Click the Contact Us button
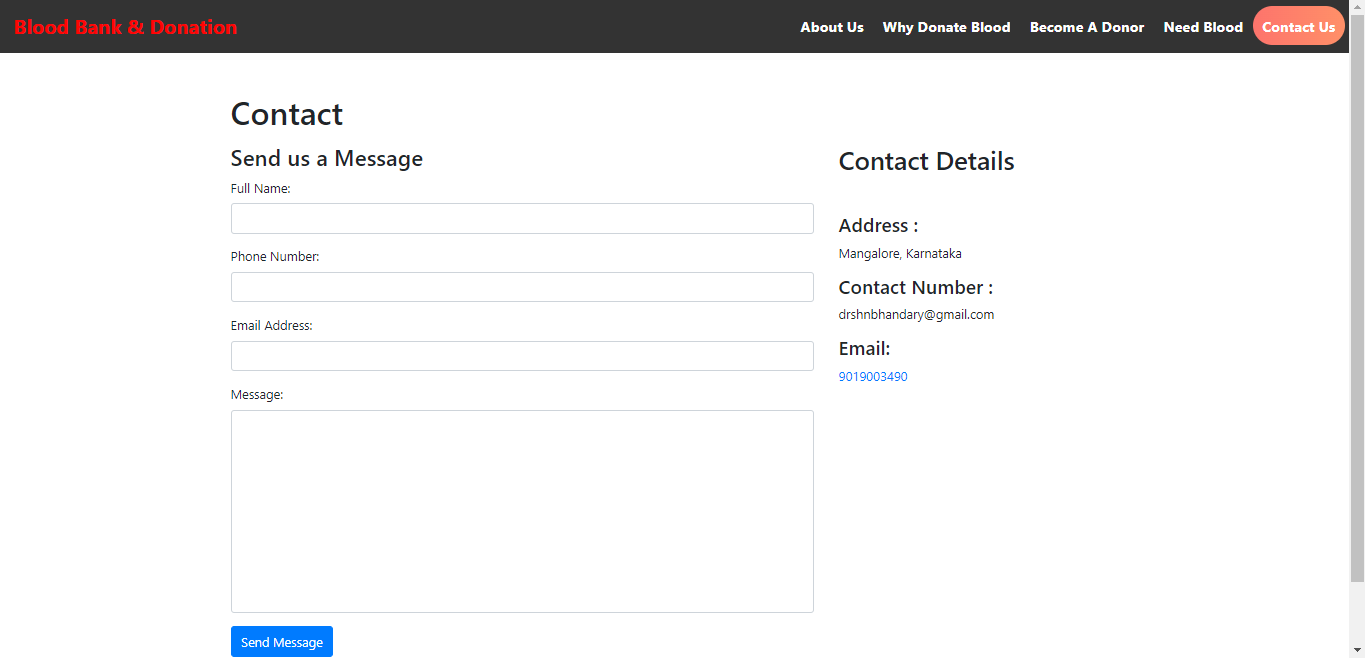This screenshot has height=658, width=1365. [1298, 26]
